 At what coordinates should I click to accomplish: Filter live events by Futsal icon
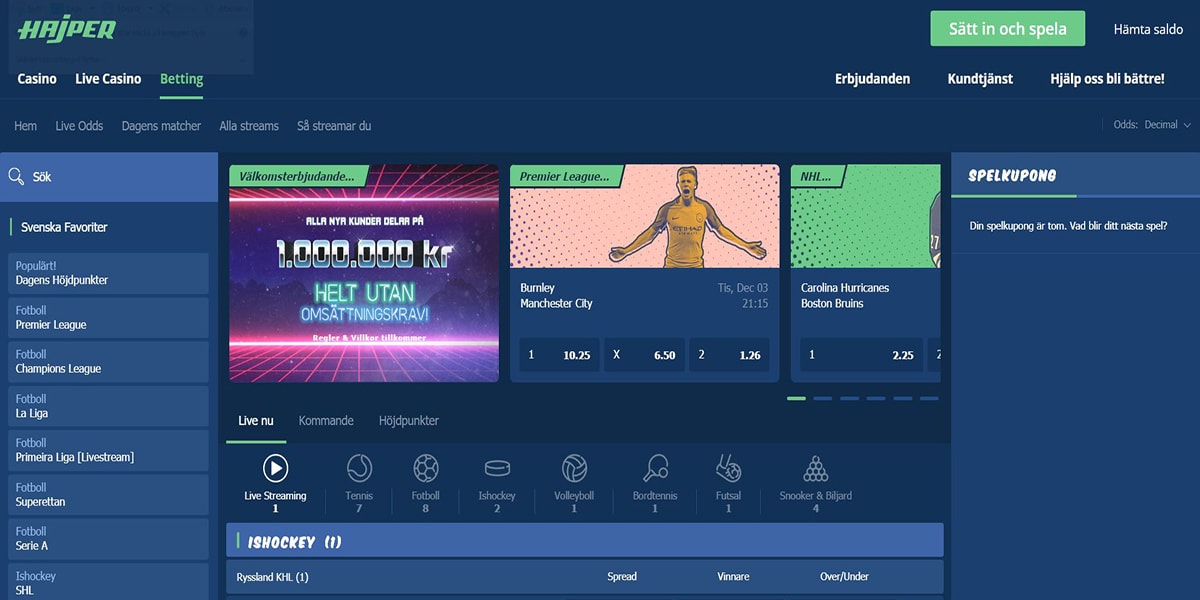pos(728,468)
